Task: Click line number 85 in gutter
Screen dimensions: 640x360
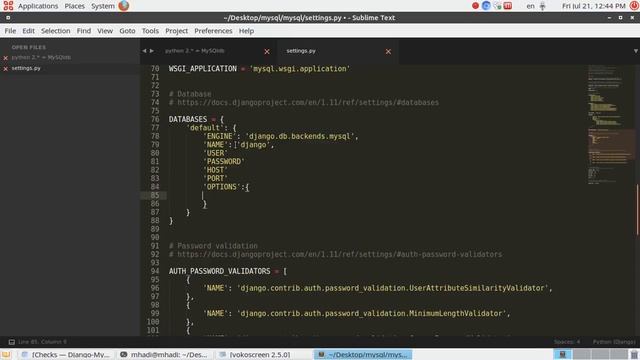Action: tap(155, 195)
